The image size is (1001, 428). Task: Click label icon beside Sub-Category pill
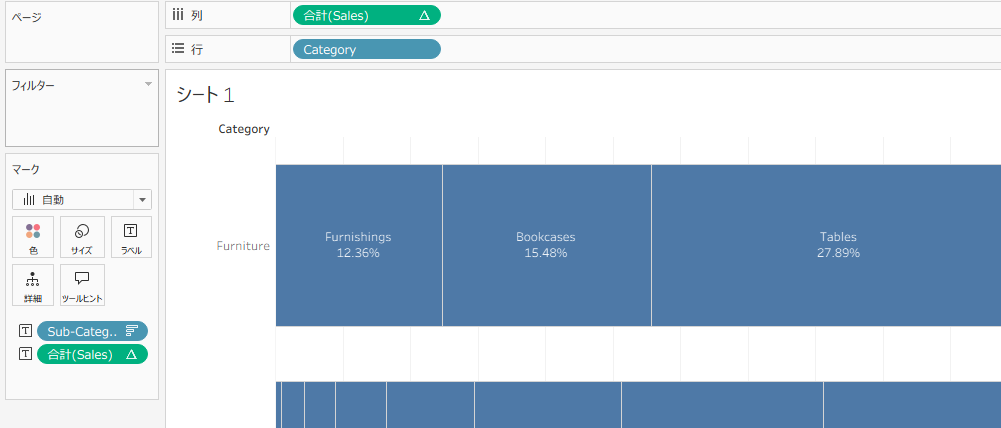[25, 331]
